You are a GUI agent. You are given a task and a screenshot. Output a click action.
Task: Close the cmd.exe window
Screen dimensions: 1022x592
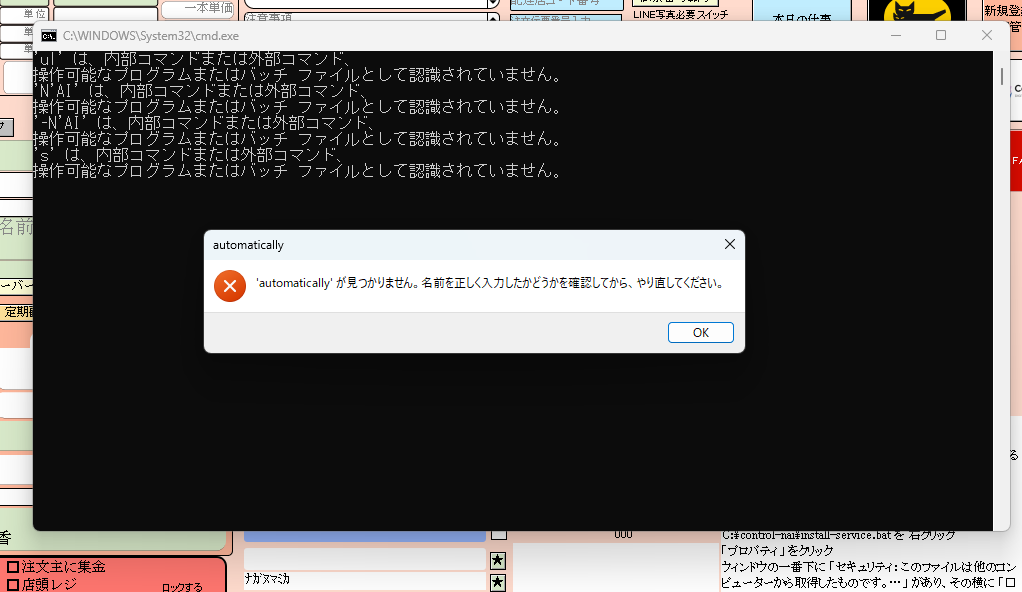coord(987,35)
